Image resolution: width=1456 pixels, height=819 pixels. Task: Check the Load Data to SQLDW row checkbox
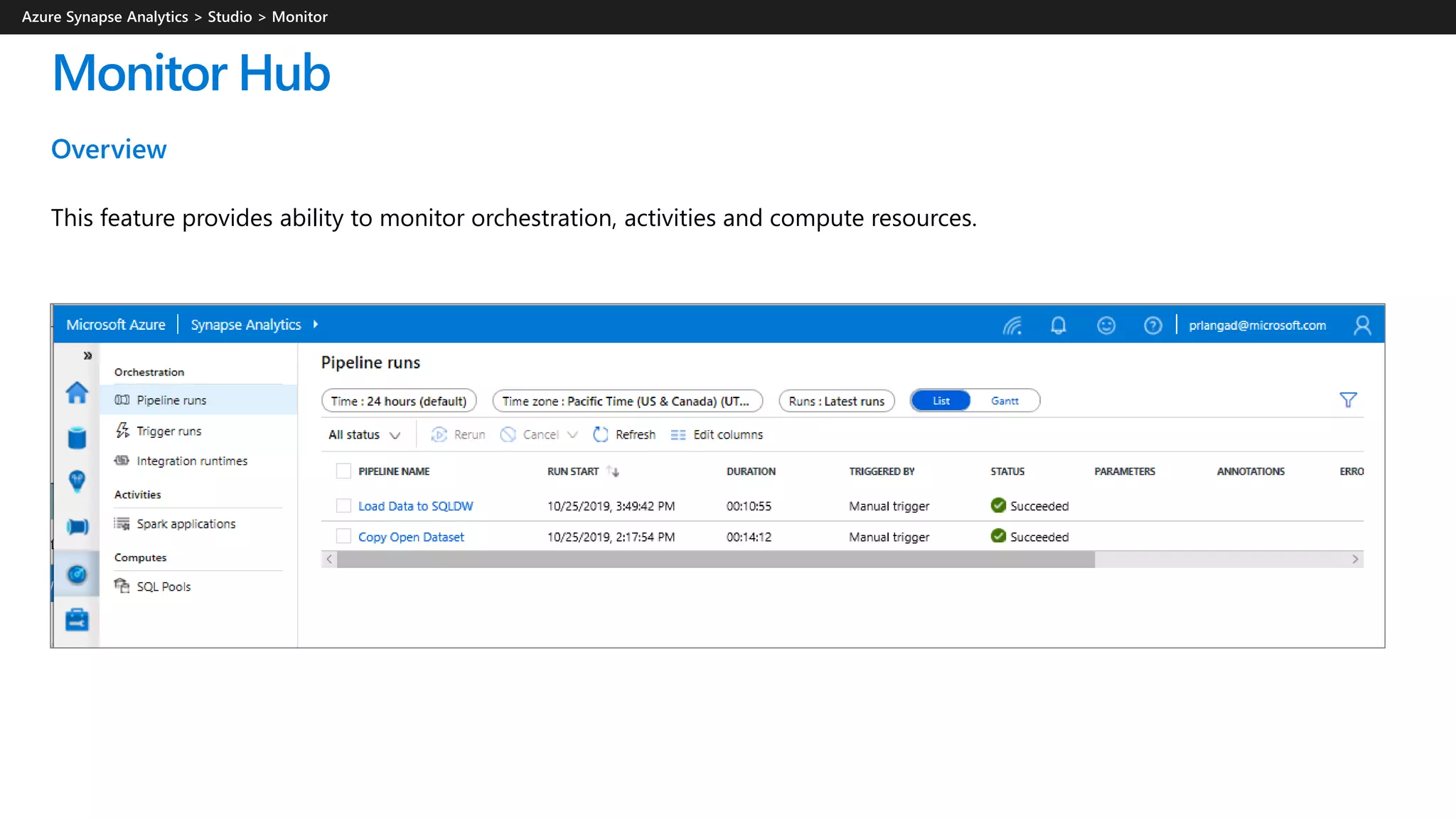click(x=343, y=505)
